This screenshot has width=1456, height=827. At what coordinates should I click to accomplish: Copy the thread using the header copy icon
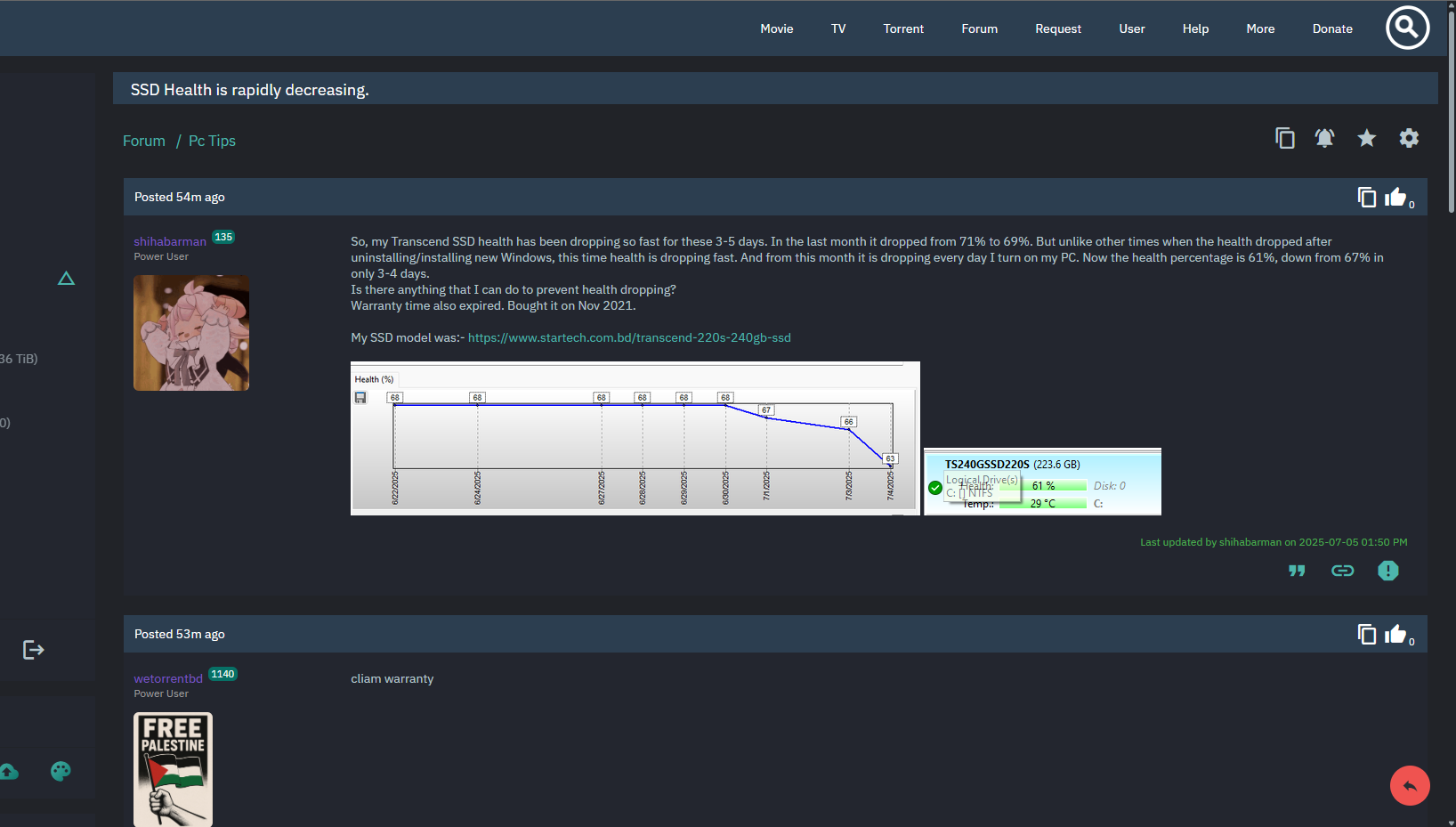[x=1284, y=138]
